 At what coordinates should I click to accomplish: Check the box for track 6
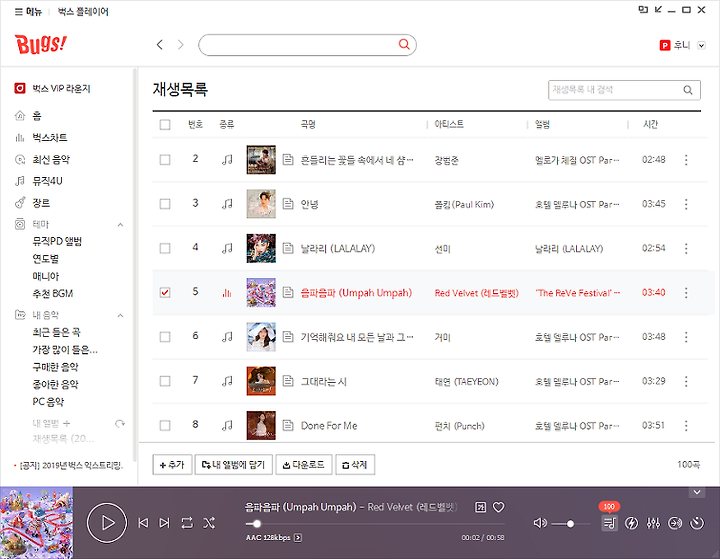pyautogui.click(x=165, y=337)
